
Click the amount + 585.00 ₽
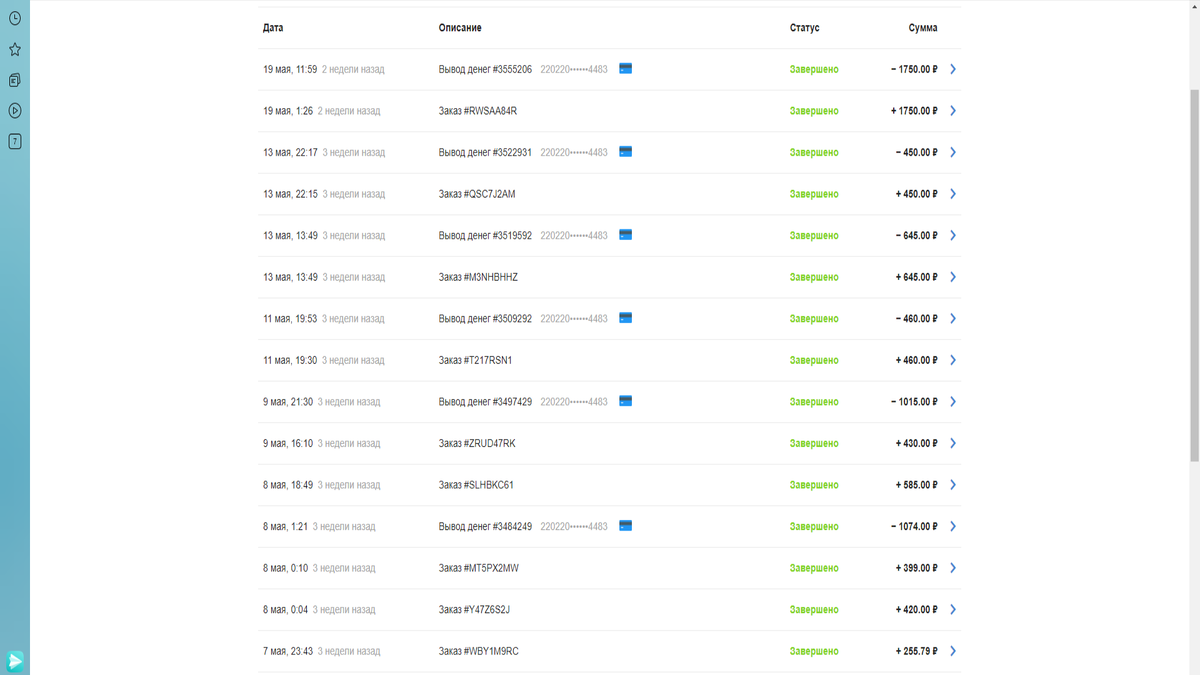pos(917,485)
